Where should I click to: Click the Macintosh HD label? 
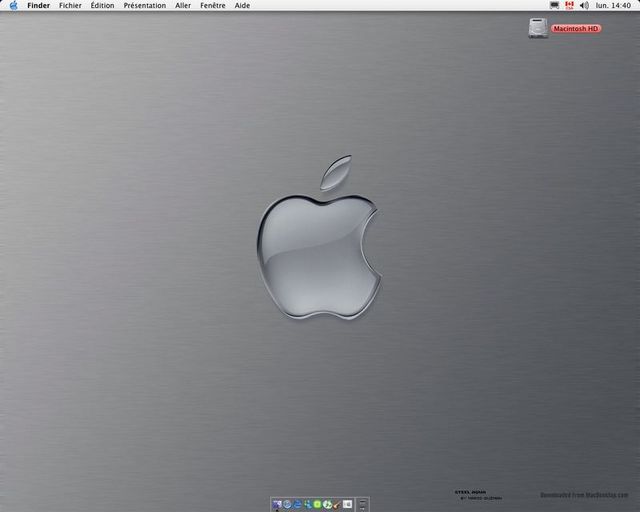(576, 29)
